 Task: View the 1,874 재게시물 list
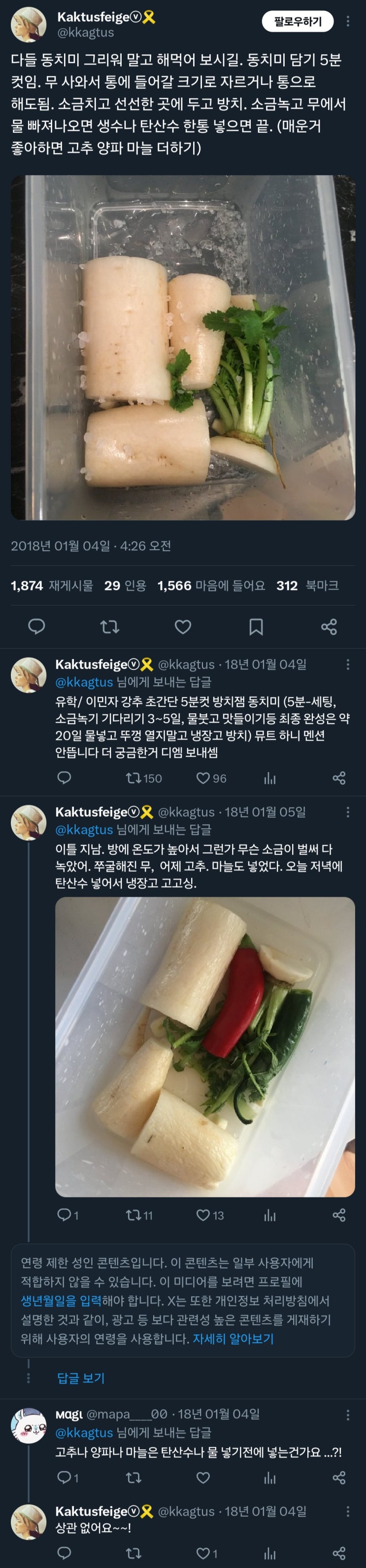pyautogui.click(x=52, y=585)
